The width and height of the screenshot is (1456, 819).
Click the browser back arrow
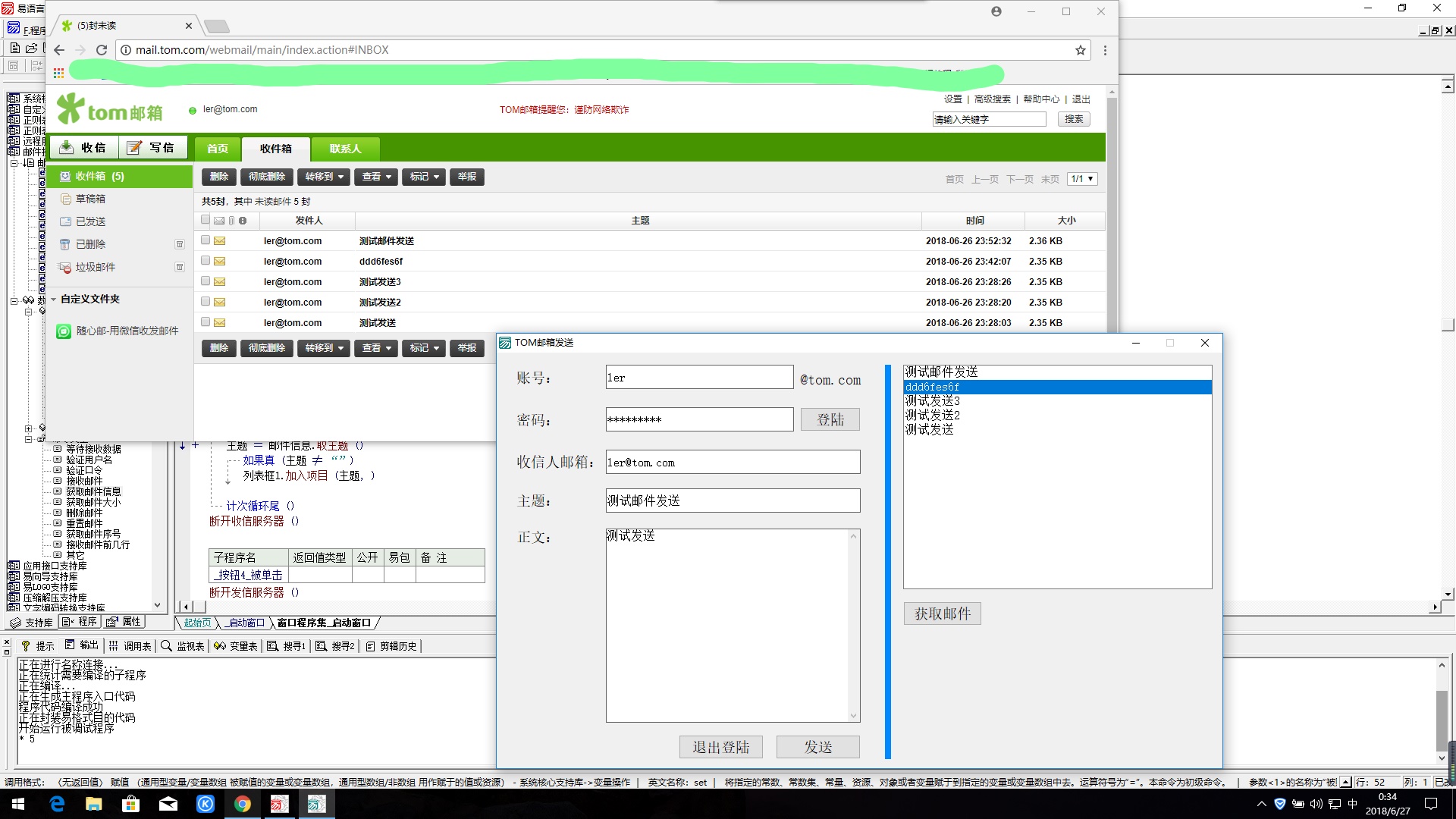59,50
